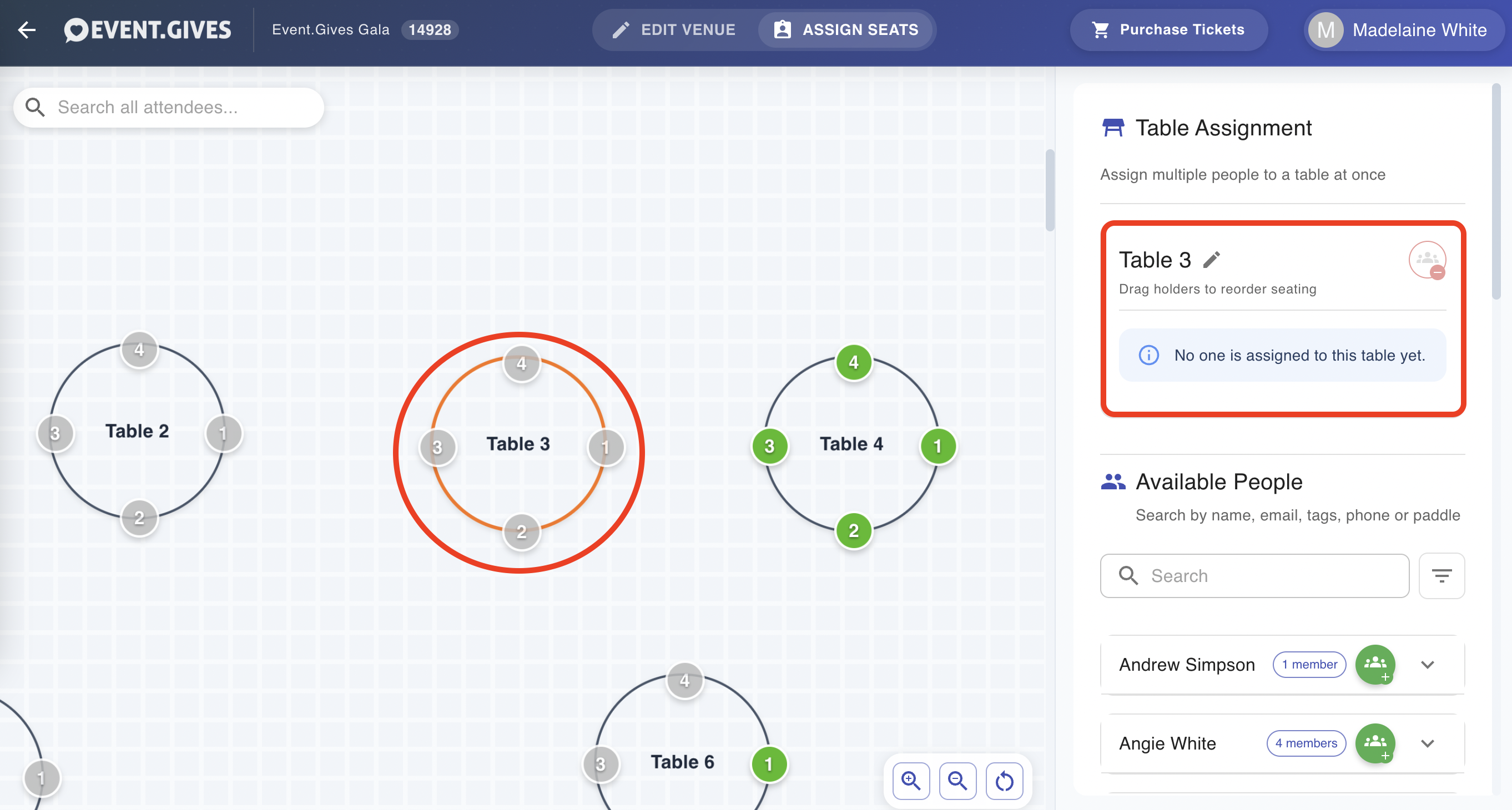The image size is (1512, 810).
Task: Switch to the Edit Venue tab
Action: (x=673, y=30)
